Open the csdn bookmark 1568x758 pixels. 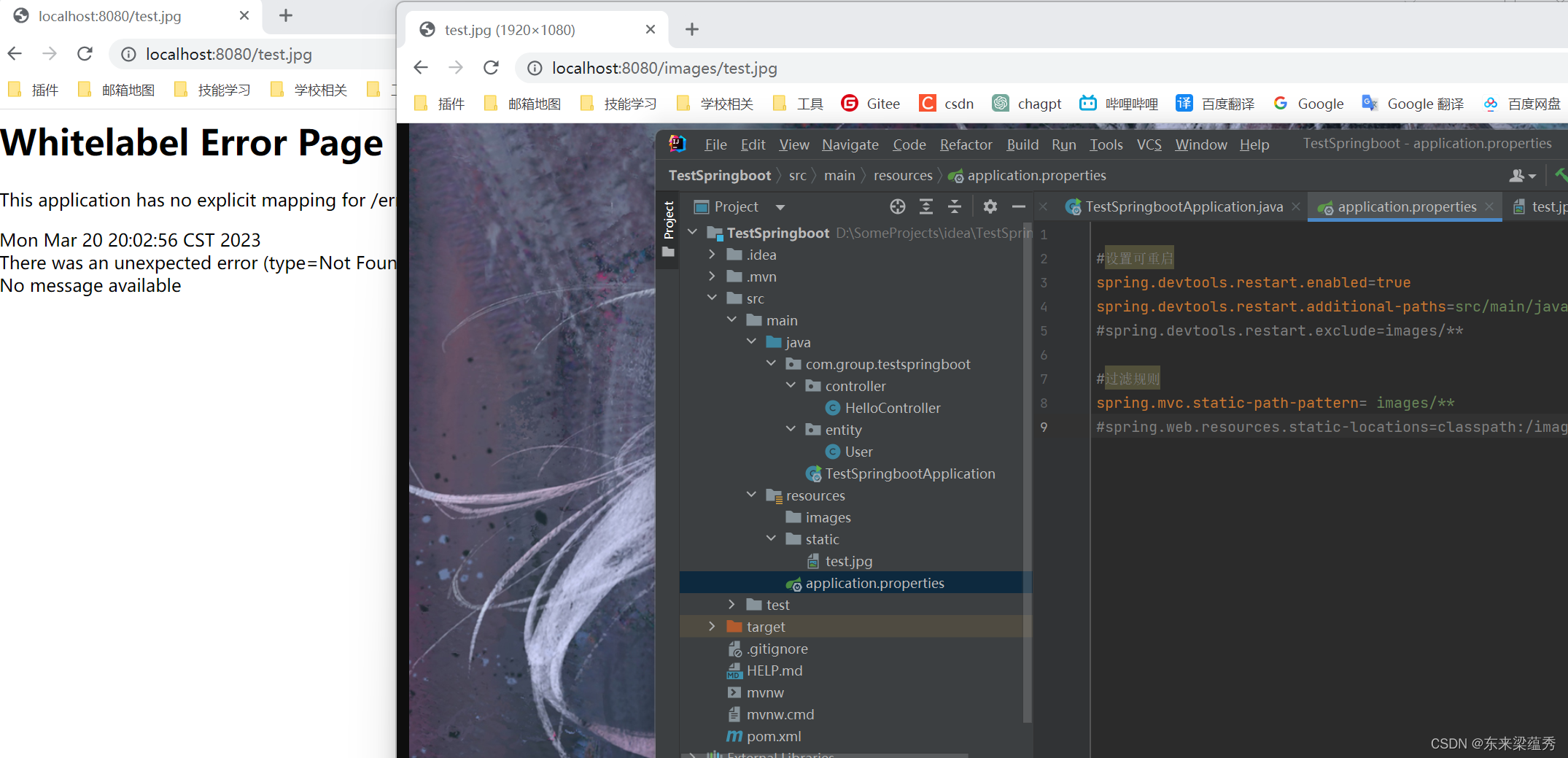pos(947,104)
